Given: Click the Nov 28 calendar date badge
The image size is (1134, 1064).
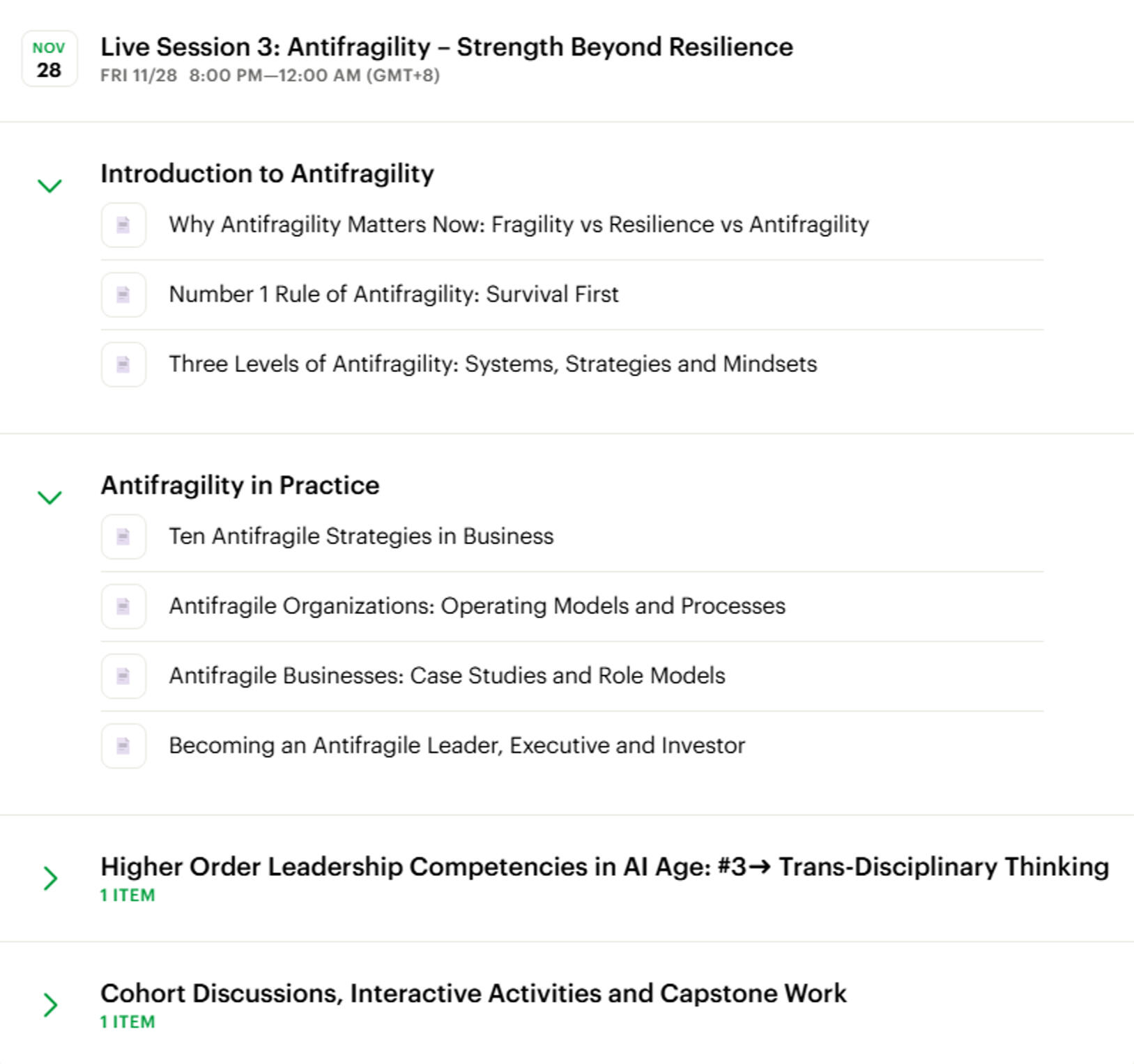Looking at the screenshot, I should [x=49, y=59].
